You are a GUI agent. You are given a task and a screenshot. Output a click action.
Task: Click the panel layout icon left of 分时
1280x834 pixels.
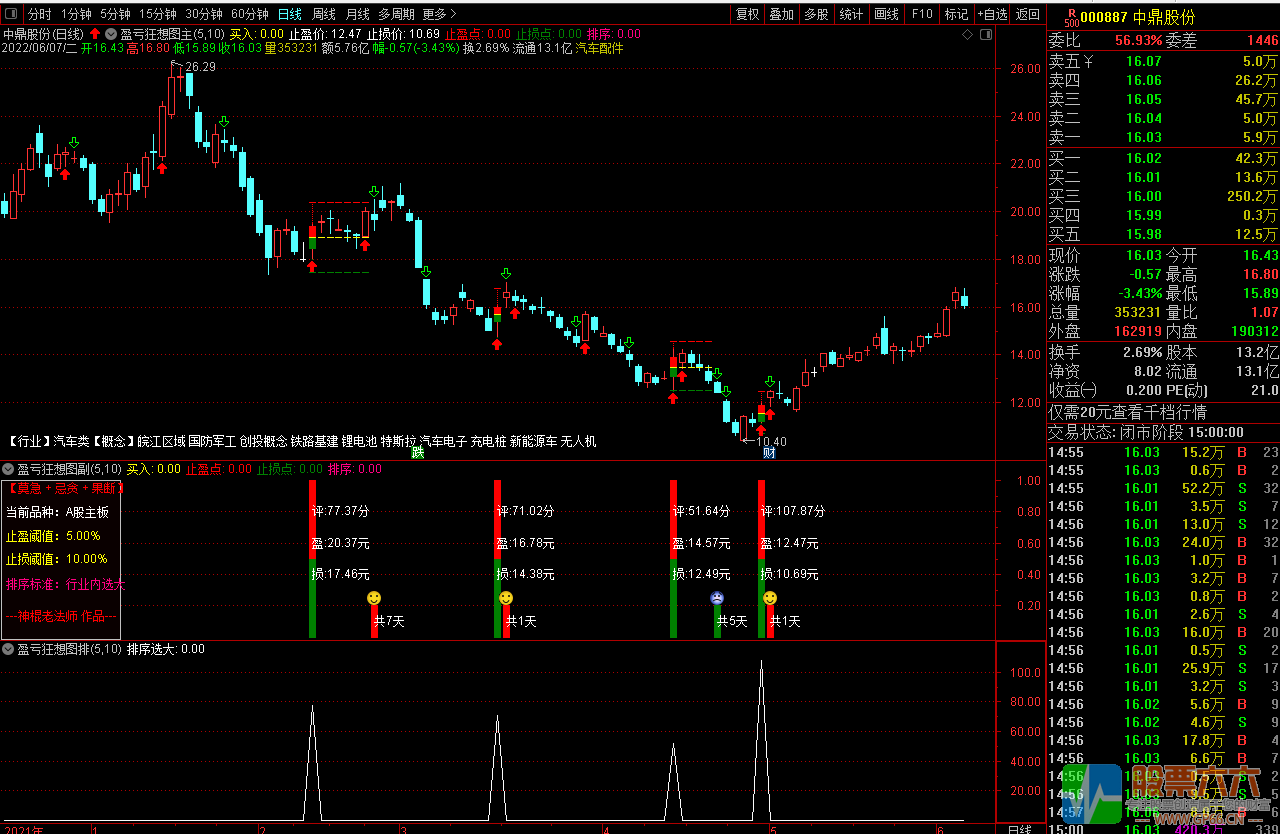tap(12, 14)
